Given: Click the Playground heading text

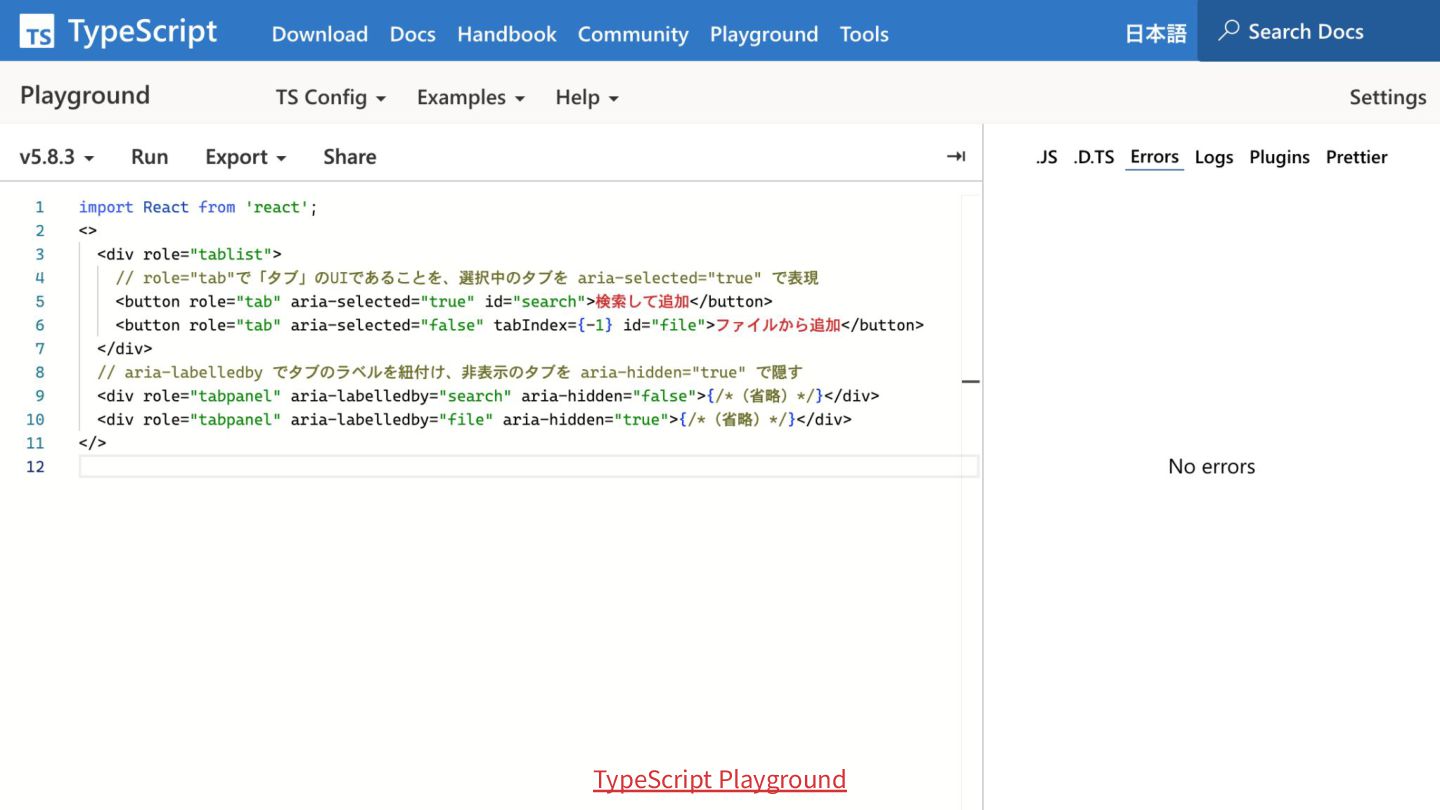Looking at the screenshot, I should [85, 95].
